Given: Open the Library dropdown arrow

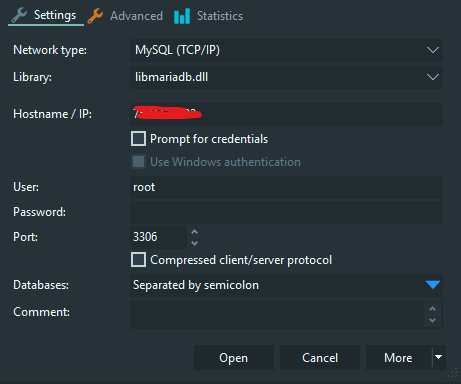Looking at the screenshot, I should click(x=433, y=77).
